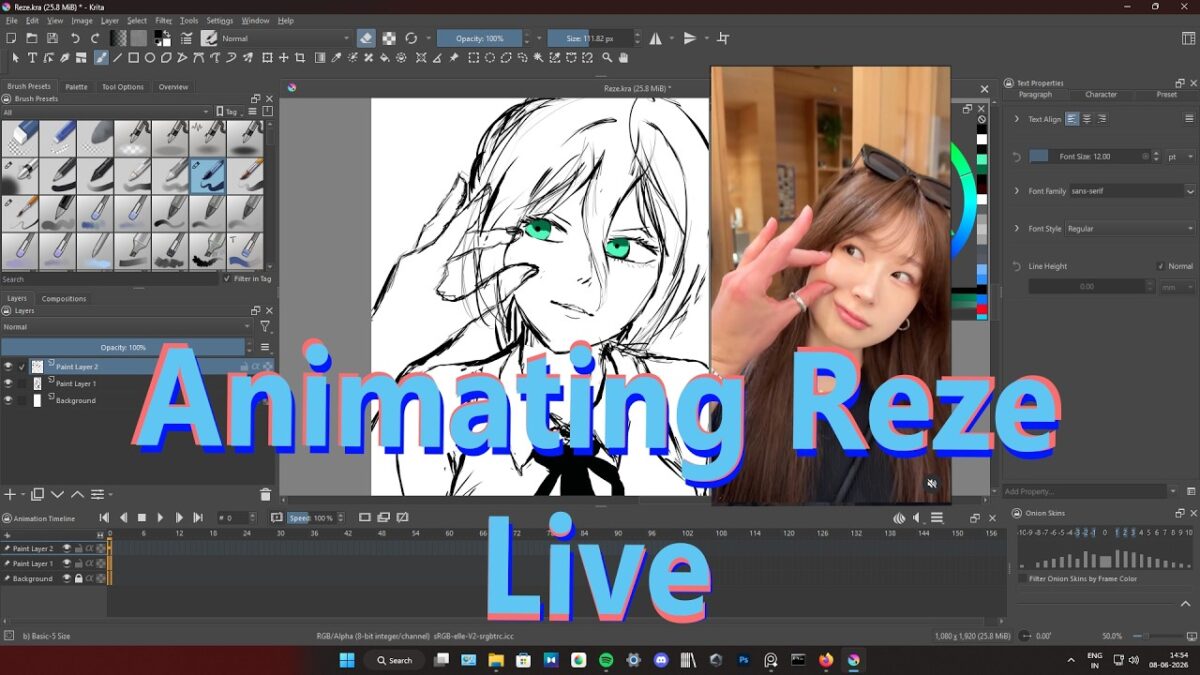The image size is (1200, 675).
Task: Switch to Tool Options tab
Action: (123, 87)
